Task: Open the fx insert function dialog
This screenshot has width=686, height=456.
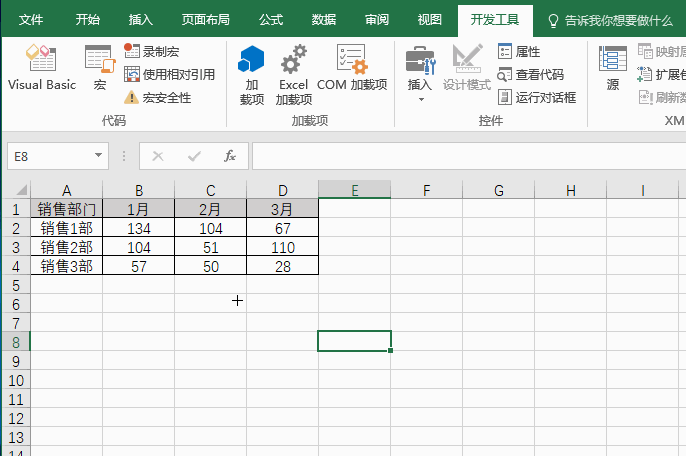Action: pyautogui.click(x=230, y=156)
